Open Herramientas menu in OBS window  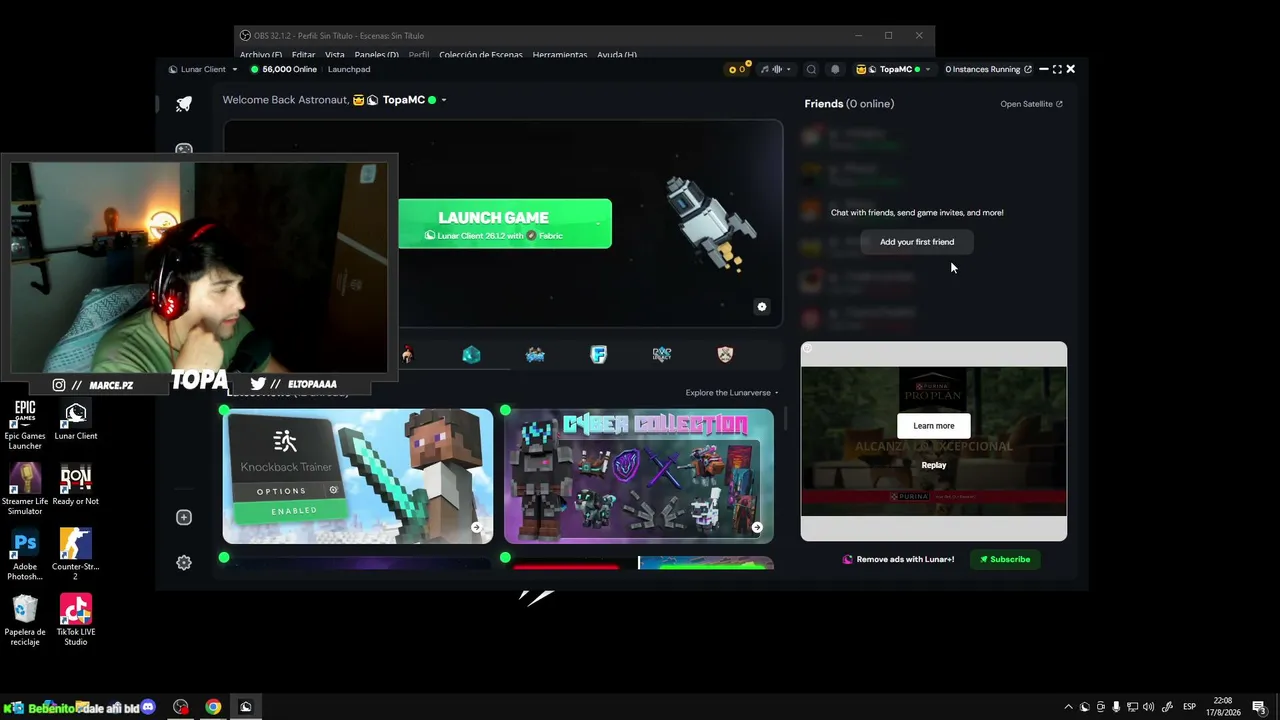pos(560,55)
